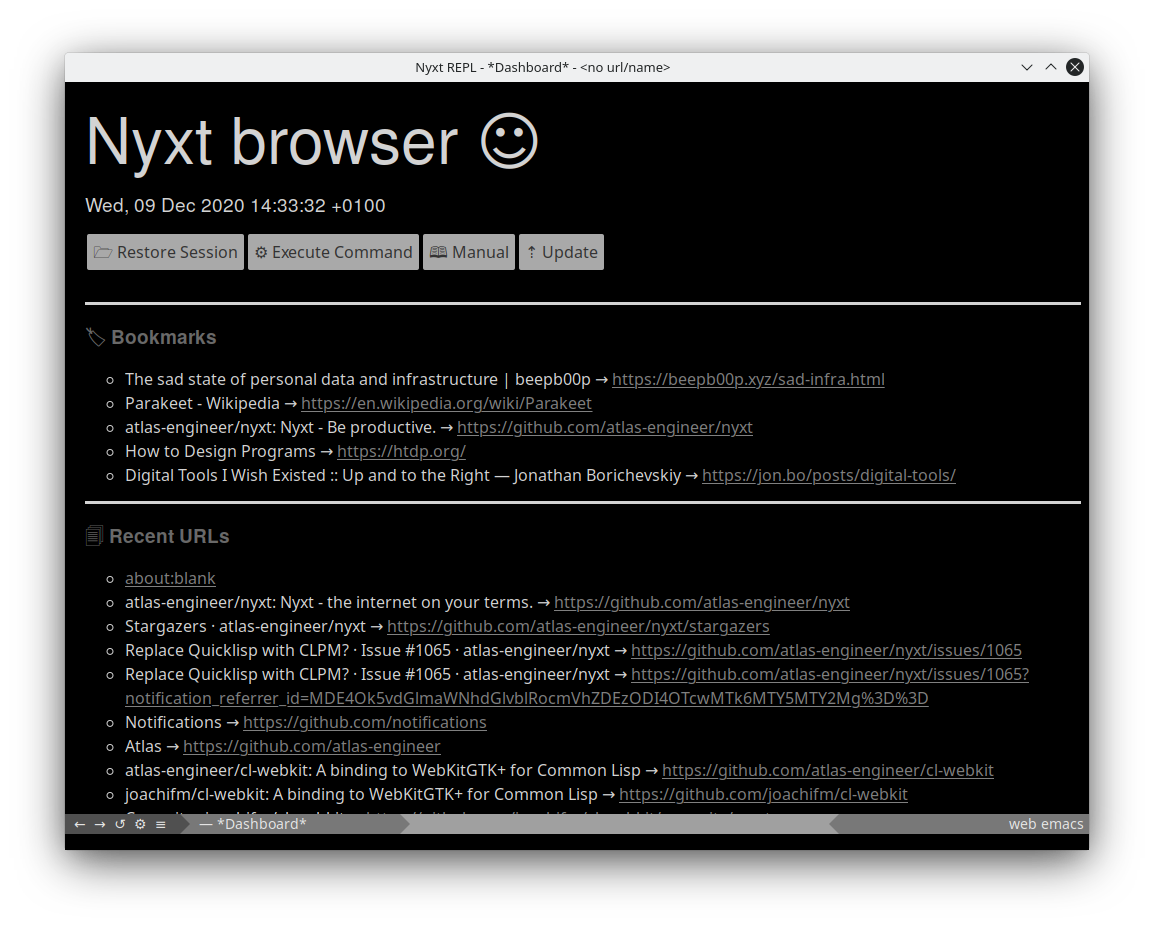Click the text "Stargazers · atlas-engineer/nyxt"
This screenshot has width=1154, height=927.
tap(245, 626)
